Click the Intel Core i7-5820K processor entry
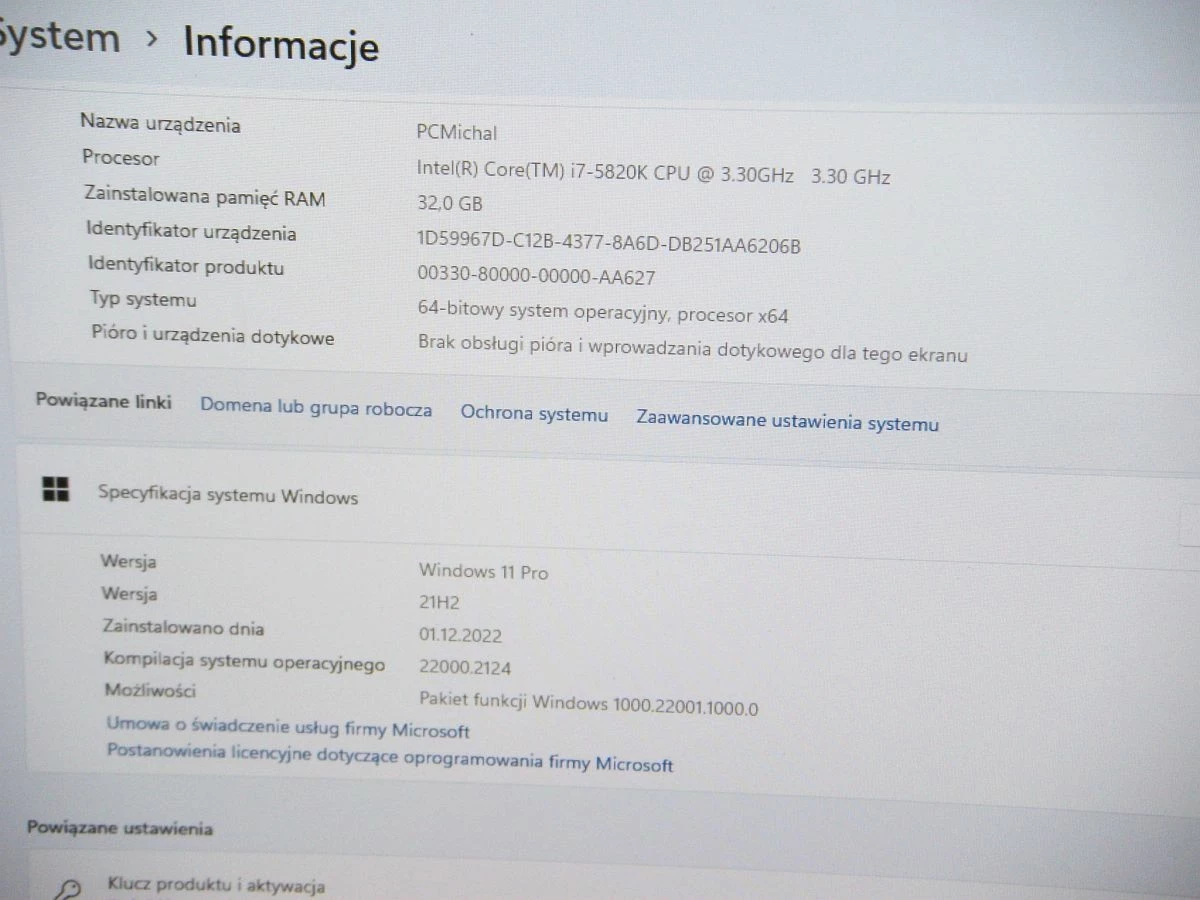 654,174
